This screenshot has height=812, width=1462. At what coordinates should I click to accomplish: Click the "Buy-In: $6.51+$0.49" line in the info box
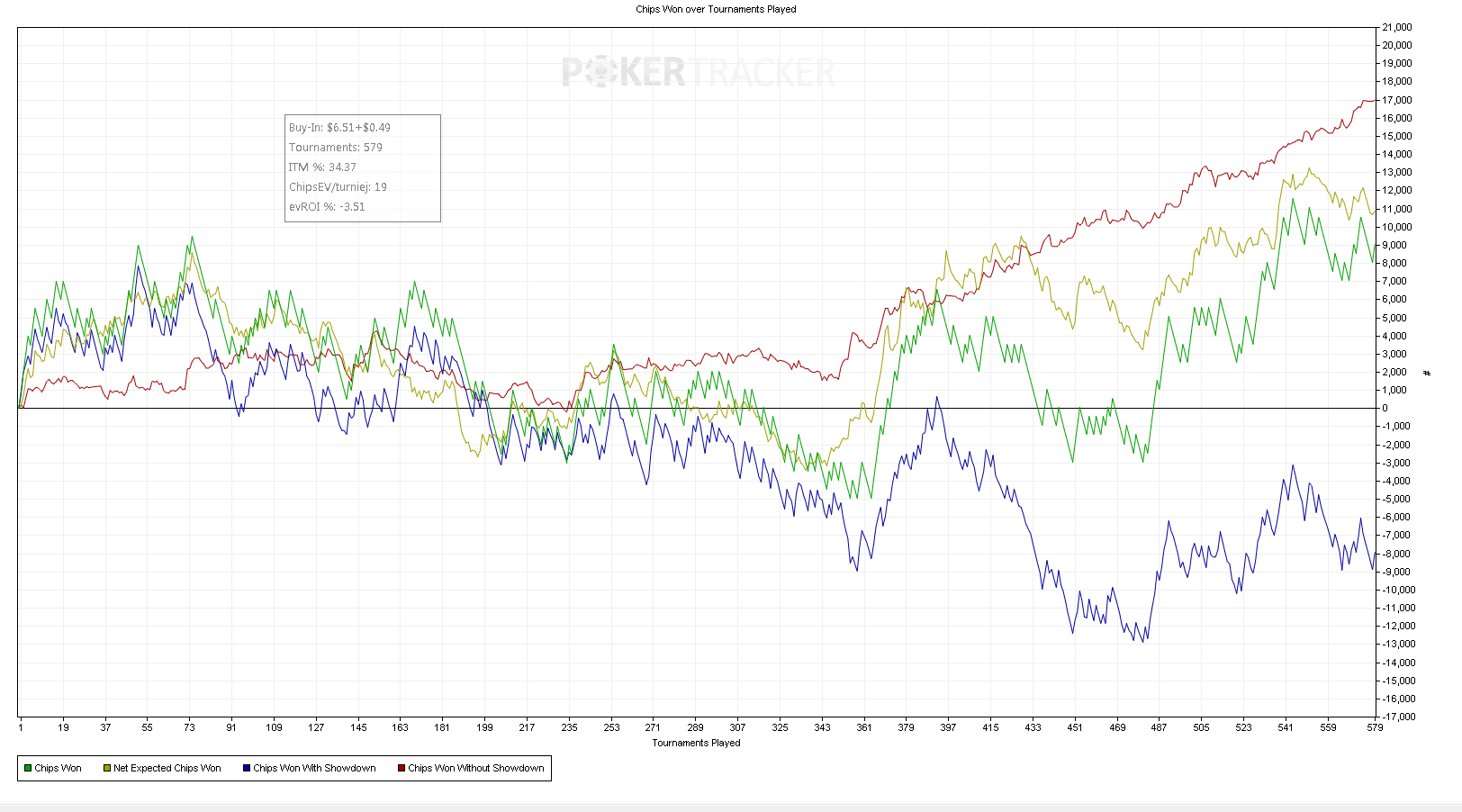339,128
